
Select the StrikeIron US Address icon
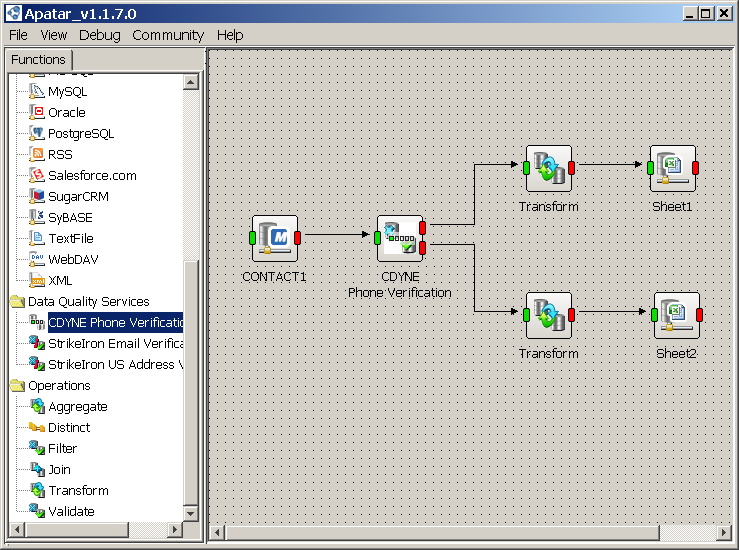[37, 364]
